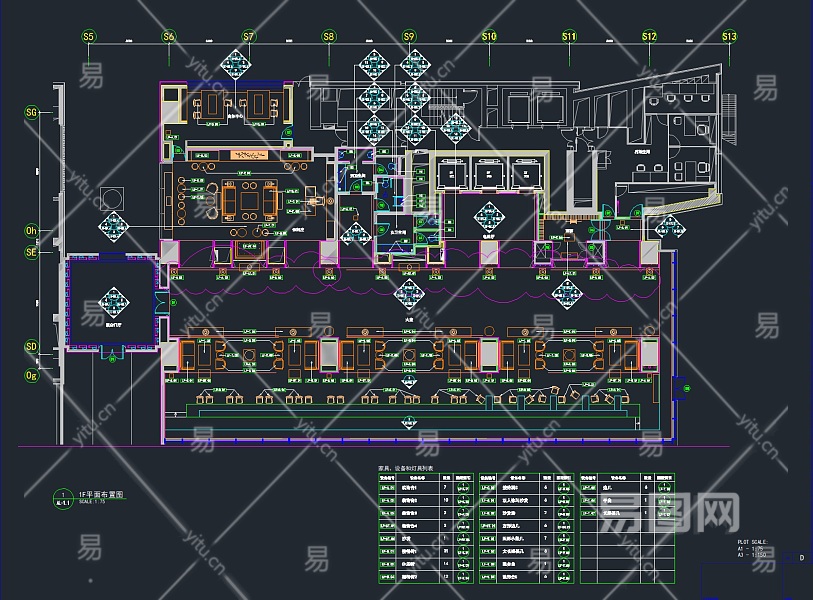Select the S10 grid axis bubble
The width and height of the screenshot is (813, 600).
click(x=489, y=37)
